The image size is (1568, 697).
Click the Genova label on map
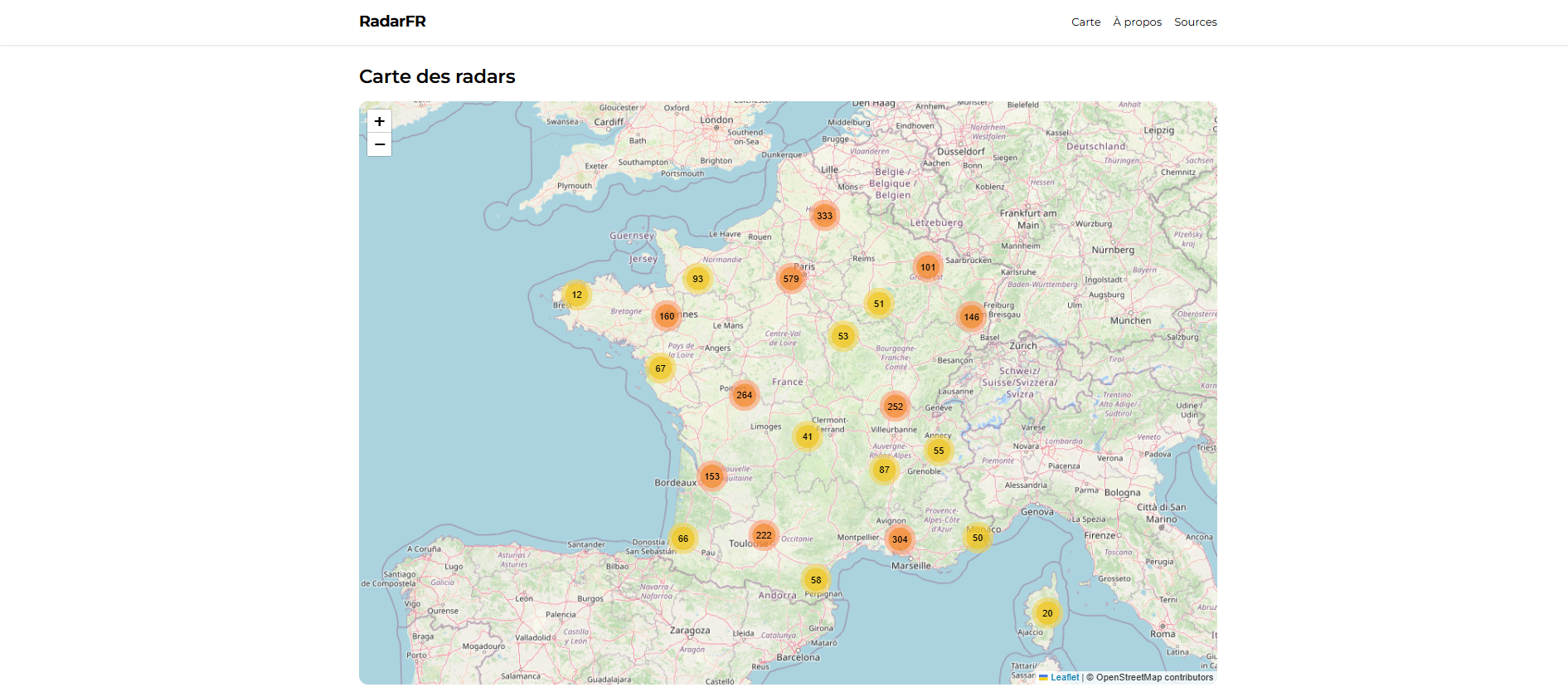tap(1036, 512)
